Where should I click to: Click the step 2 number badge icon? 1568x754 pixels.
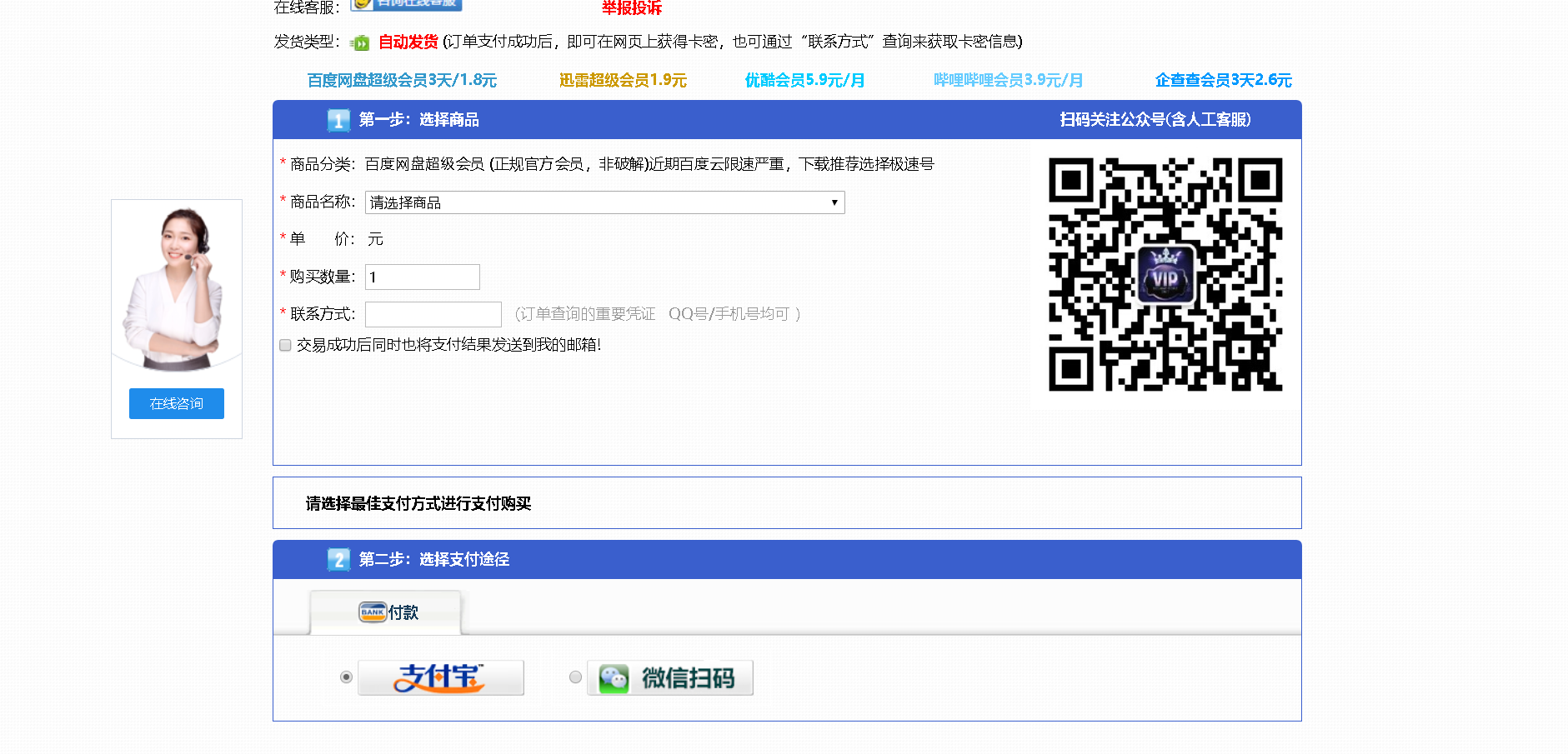[x=338, y=560]
